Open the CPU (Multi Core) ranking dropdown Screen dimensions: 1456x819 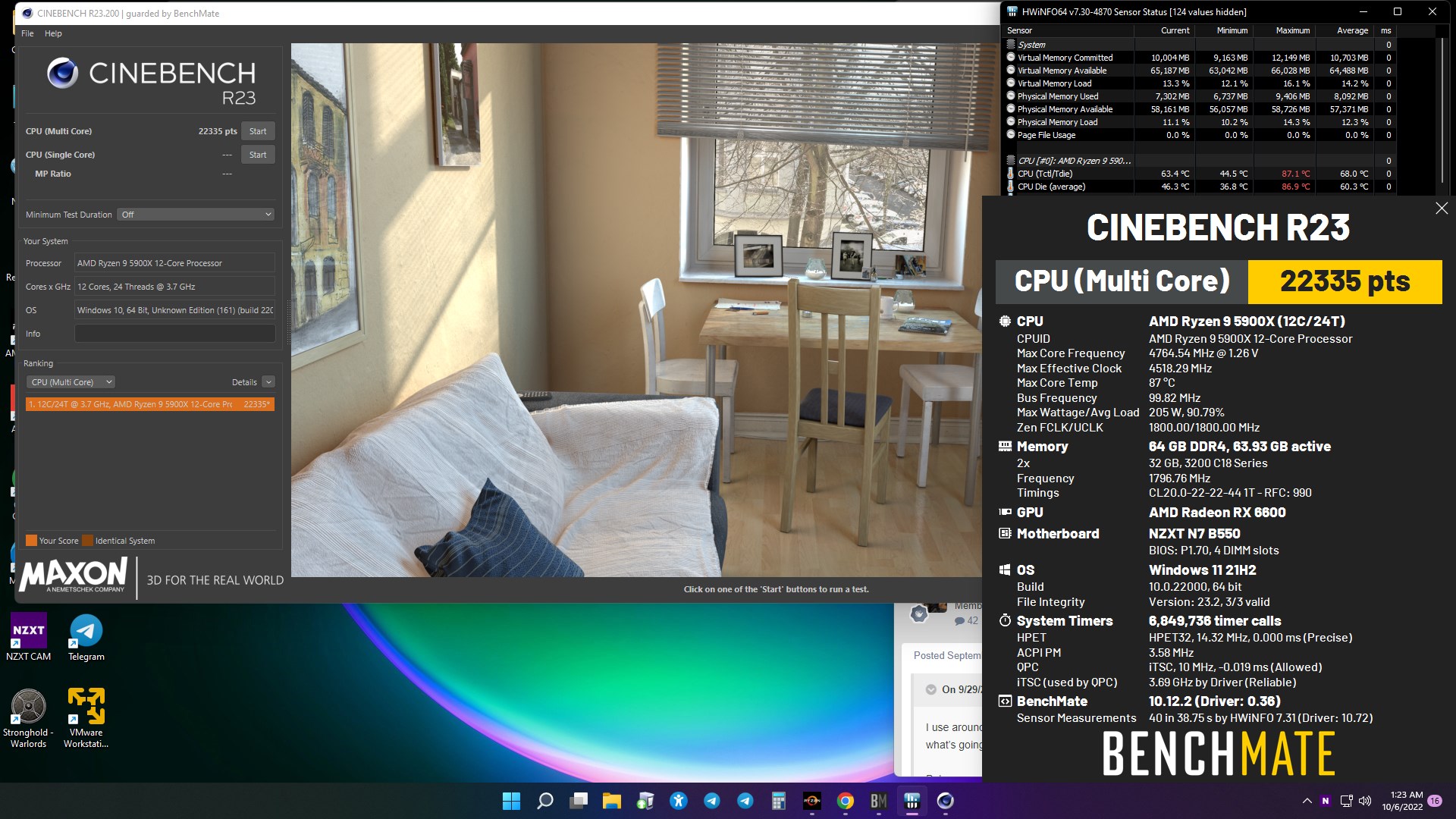(71, 382)
